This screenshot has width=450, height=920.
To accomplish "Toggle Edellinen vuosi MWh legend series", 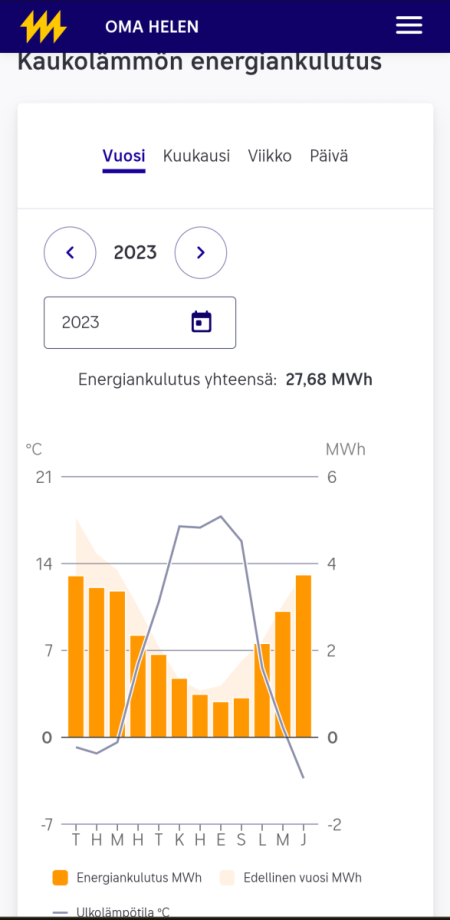I will click(290, 878).
